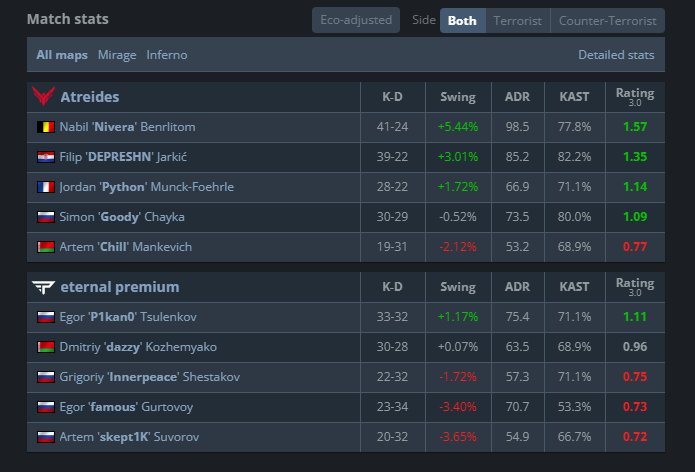Open Dmitriy 'dazzy' Kozhemyako's player profile
The width and height of the screenshot is (695, 472).
[x=138, y=347]
